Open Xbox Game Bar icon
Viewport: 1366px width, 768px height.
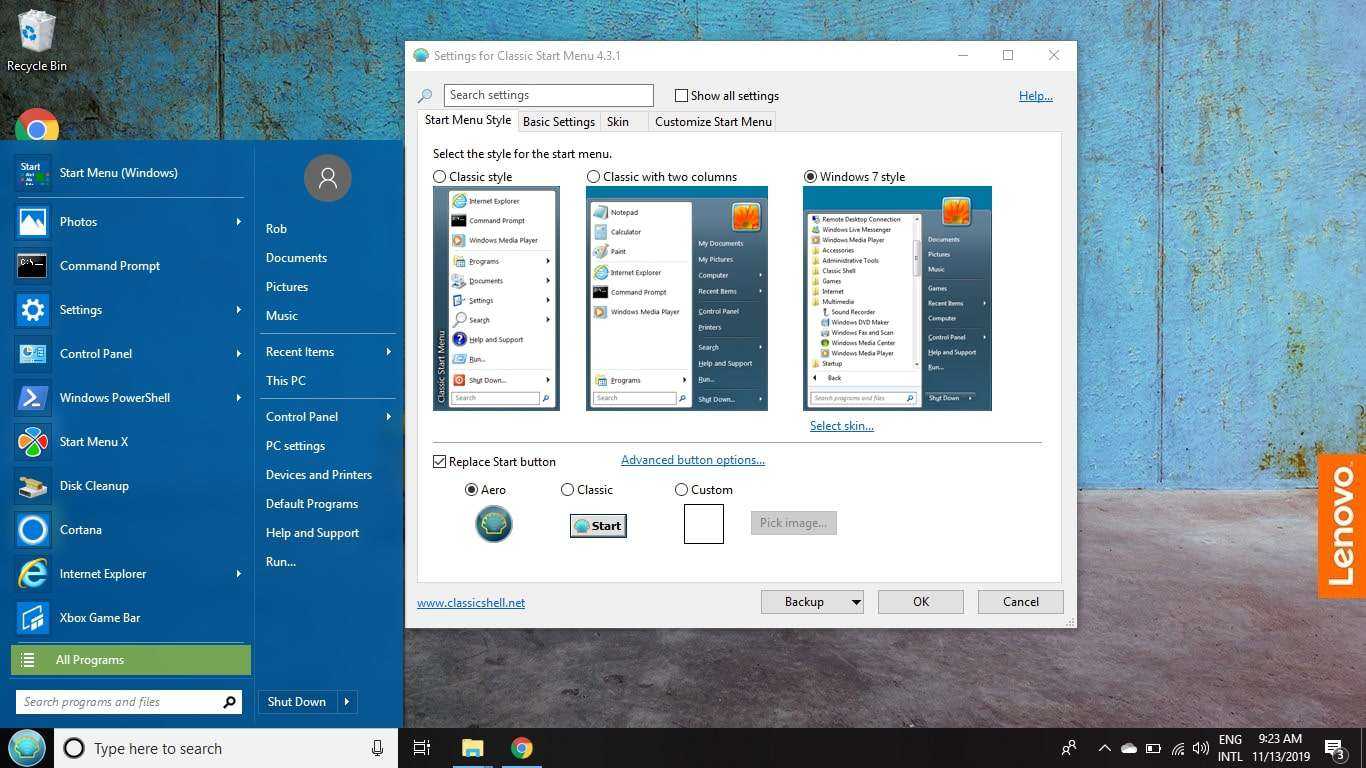[x=32, y=618]
